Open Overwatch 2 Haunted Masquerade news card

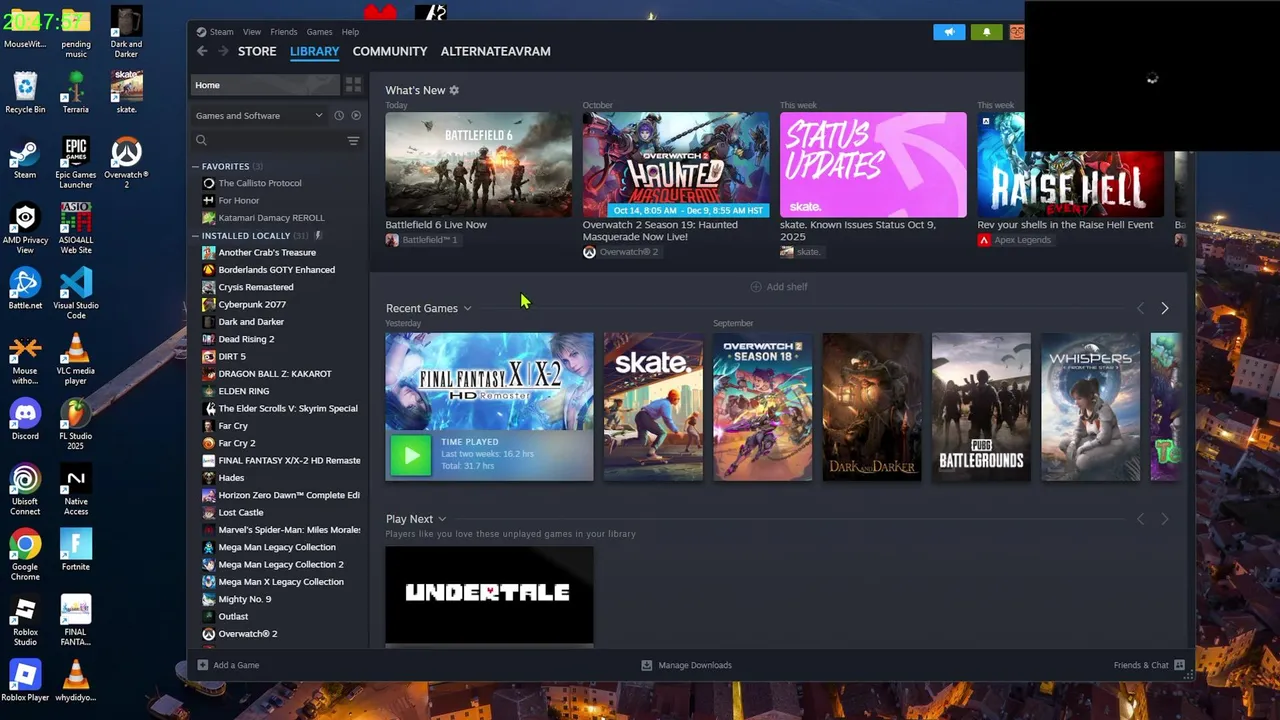tap(676, 165)
